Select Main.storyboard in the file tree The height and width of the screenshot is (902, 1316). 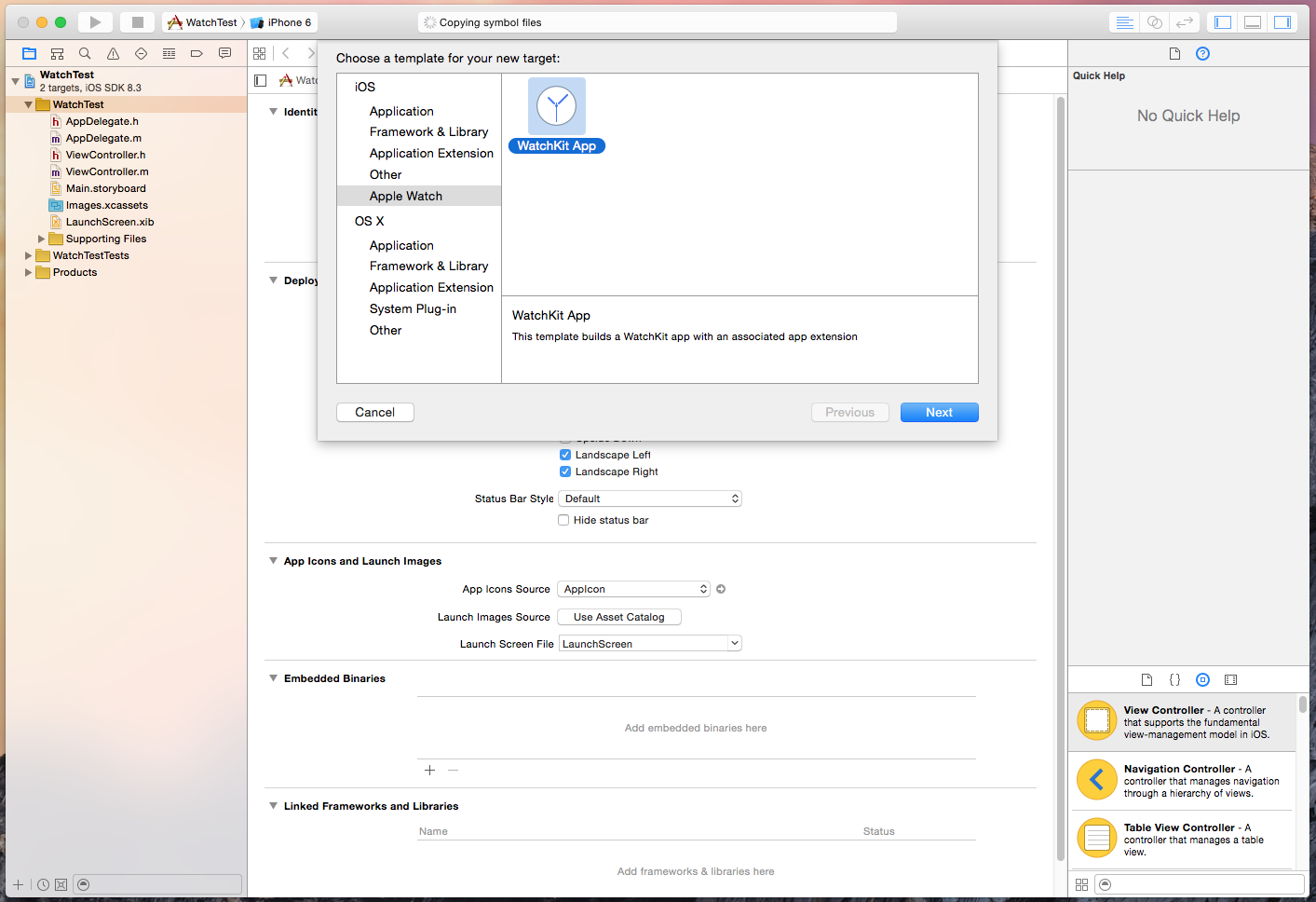[105, 188]
